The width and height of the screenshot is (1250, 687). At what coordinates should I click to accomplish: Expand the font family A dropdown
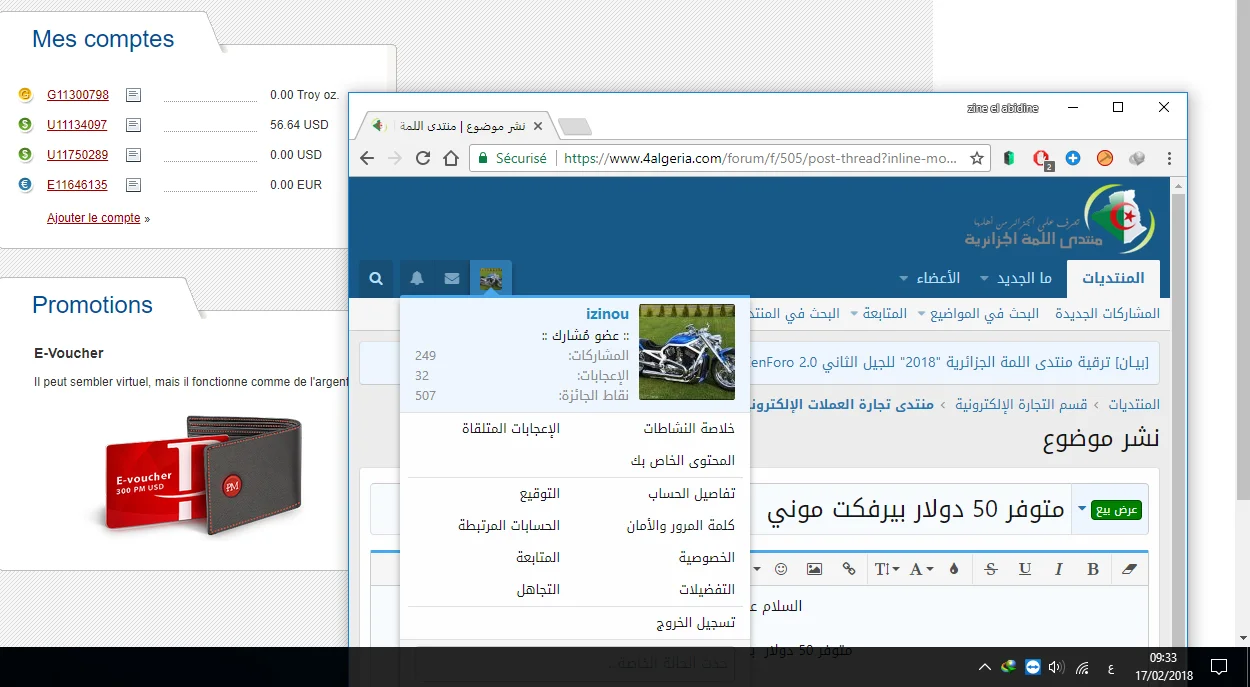[x=920, y=569]
